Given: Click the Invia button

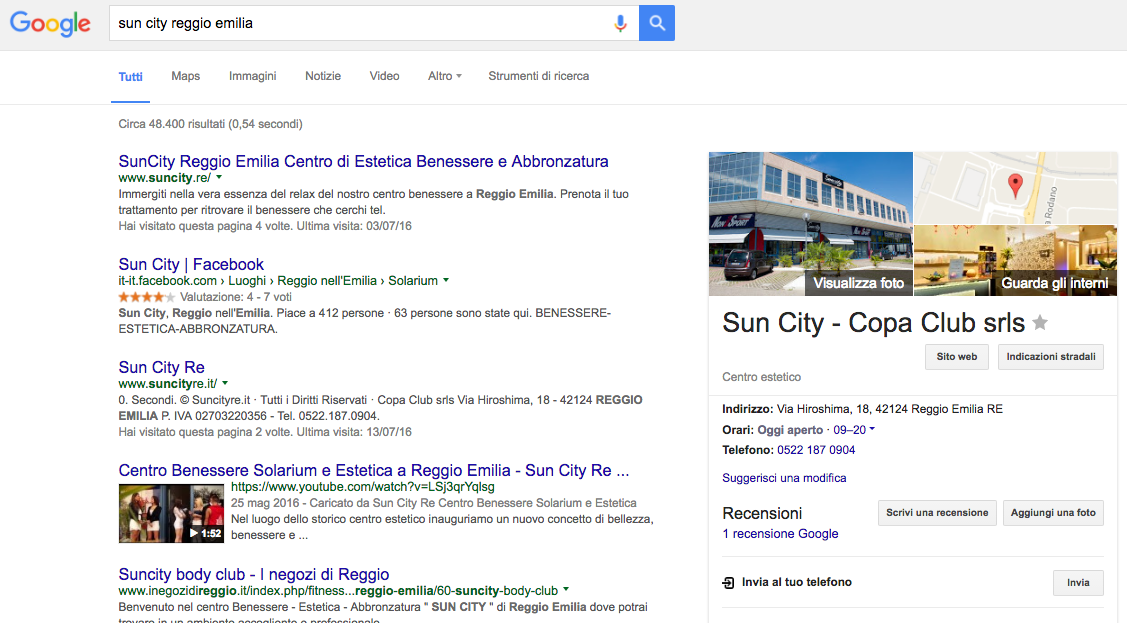Looking at the screenshot, I should [x=1078, y=583].
